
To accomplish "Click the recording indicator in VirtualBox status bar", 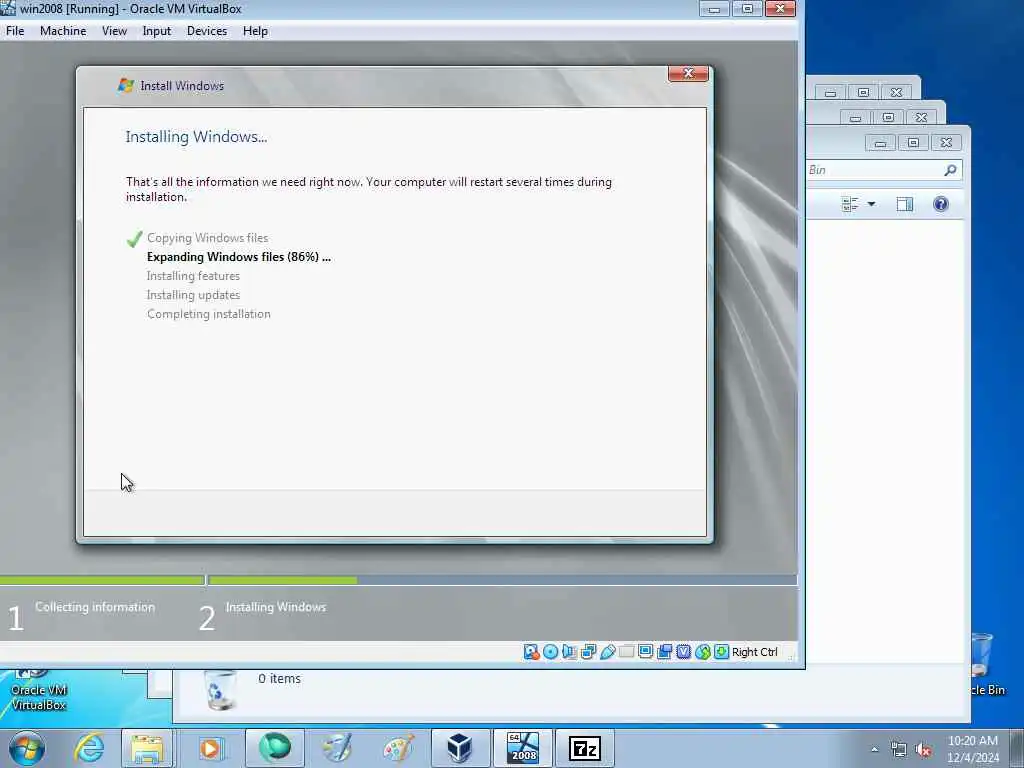I will point(664,652).
